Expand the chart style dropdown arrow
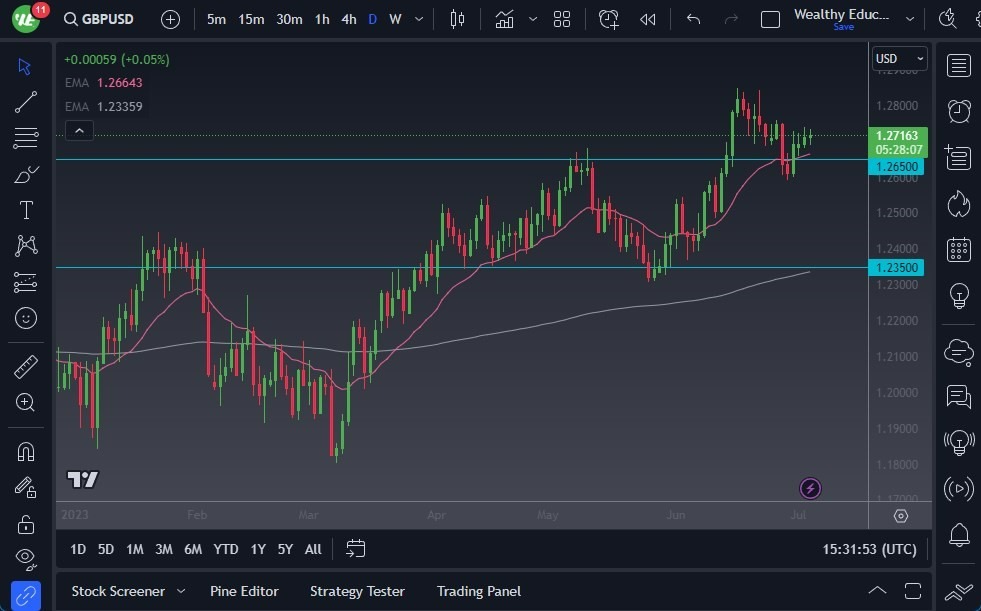981x611 pixels. pyautogui.click(x=534, y=19)
